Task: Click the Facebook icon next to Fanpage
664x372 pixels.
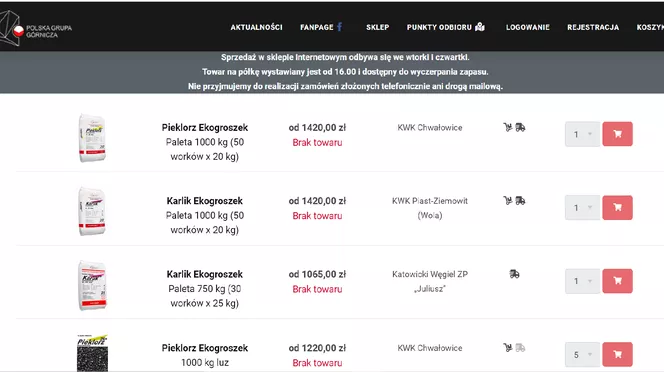Action: point(339,27)
